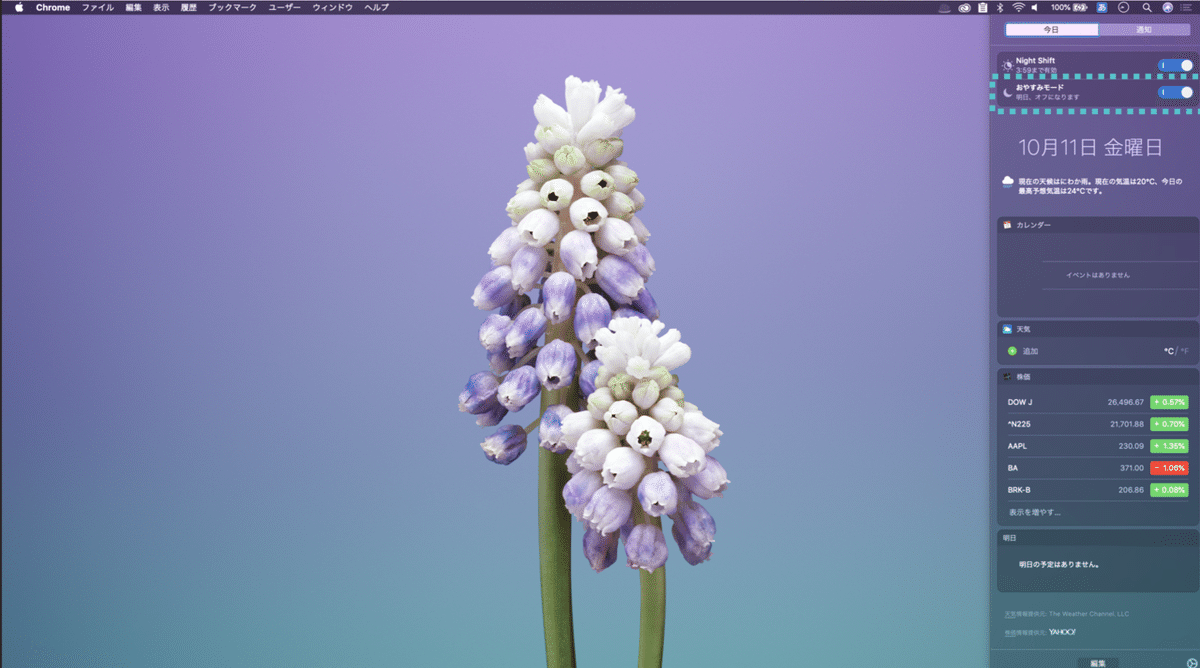Open the 履歴 menu

[189, 7]
